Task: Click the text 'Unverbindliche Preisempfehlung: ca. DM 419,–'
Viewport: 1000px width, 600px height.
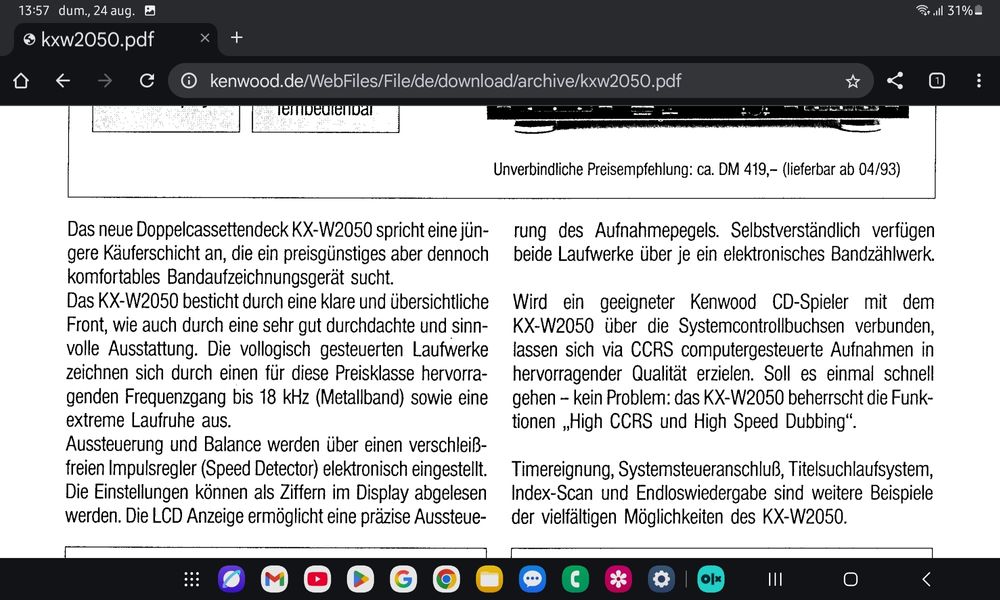Action: (x=635, y=170)
